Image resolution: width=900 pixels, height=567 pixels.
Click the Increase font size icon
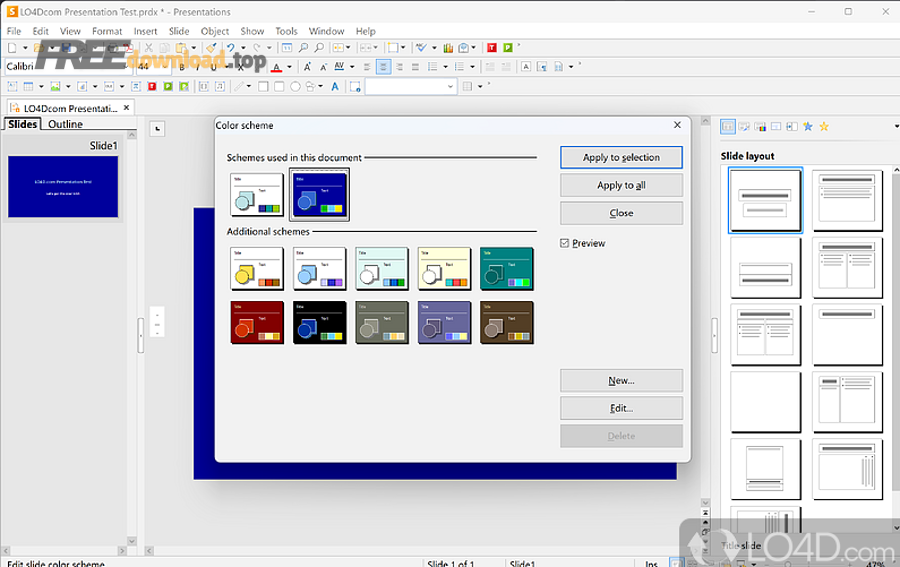[x=308, y=67]
